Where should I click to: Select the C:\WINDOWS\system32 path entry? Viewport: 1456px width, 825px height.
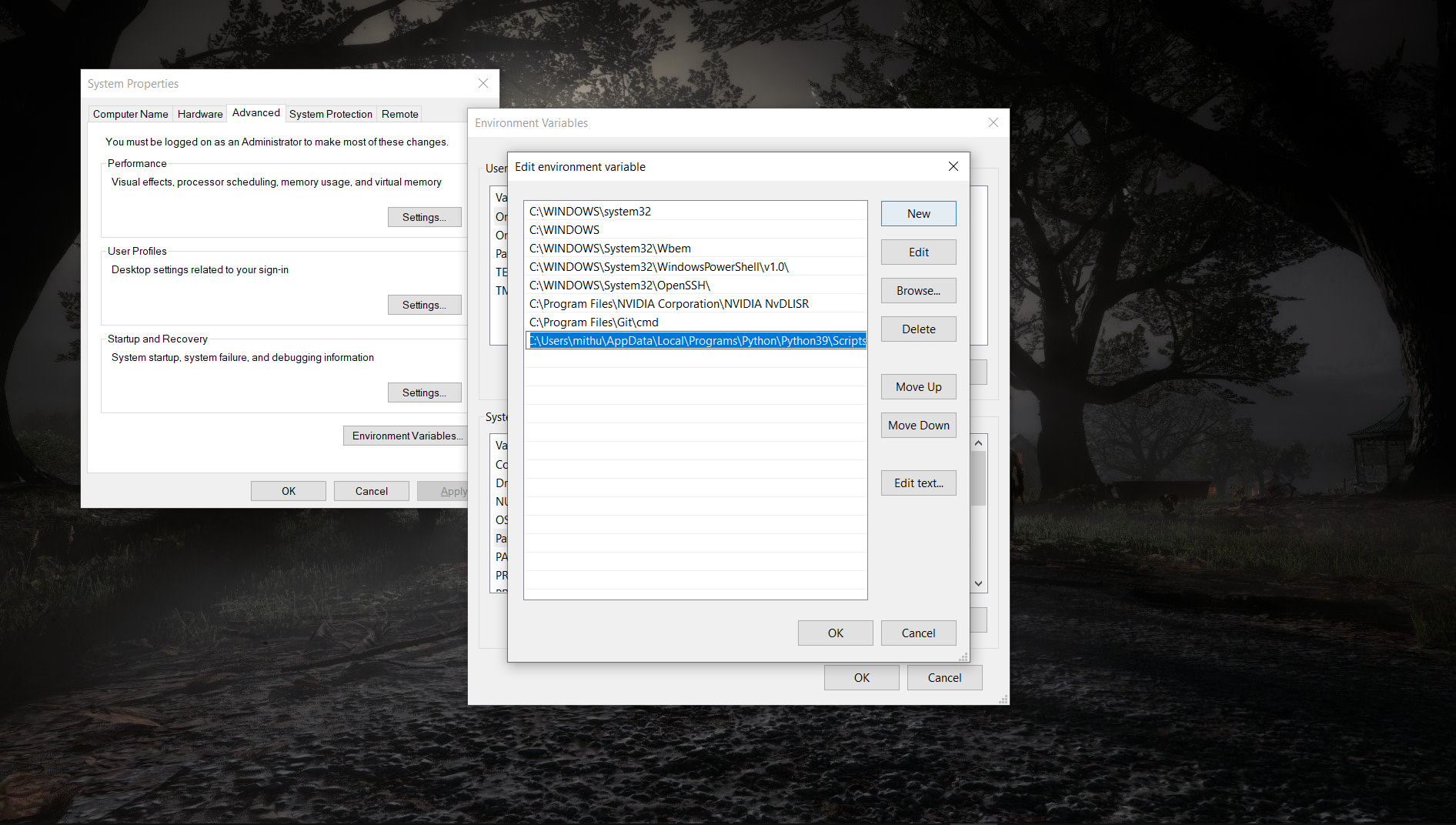(696, 212)
